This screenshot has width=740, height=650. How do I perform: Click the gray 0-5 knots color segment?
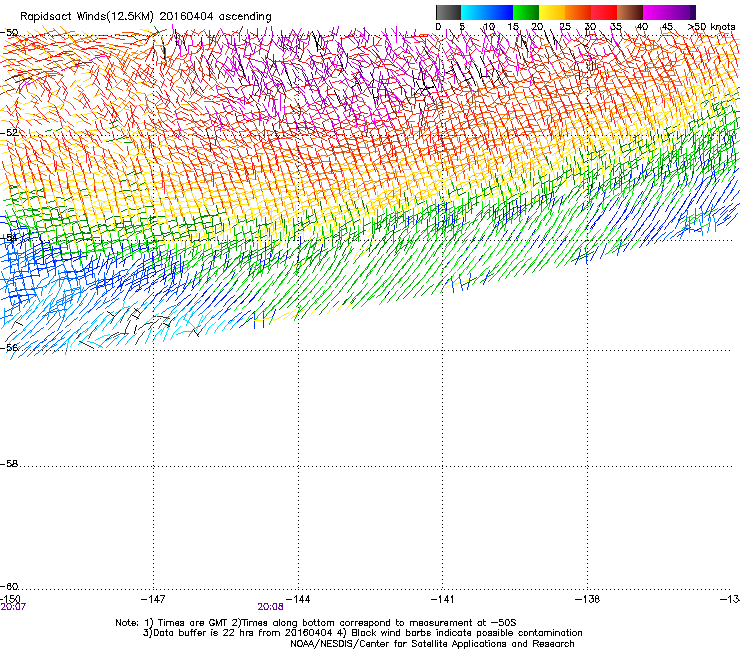(448, 12)
